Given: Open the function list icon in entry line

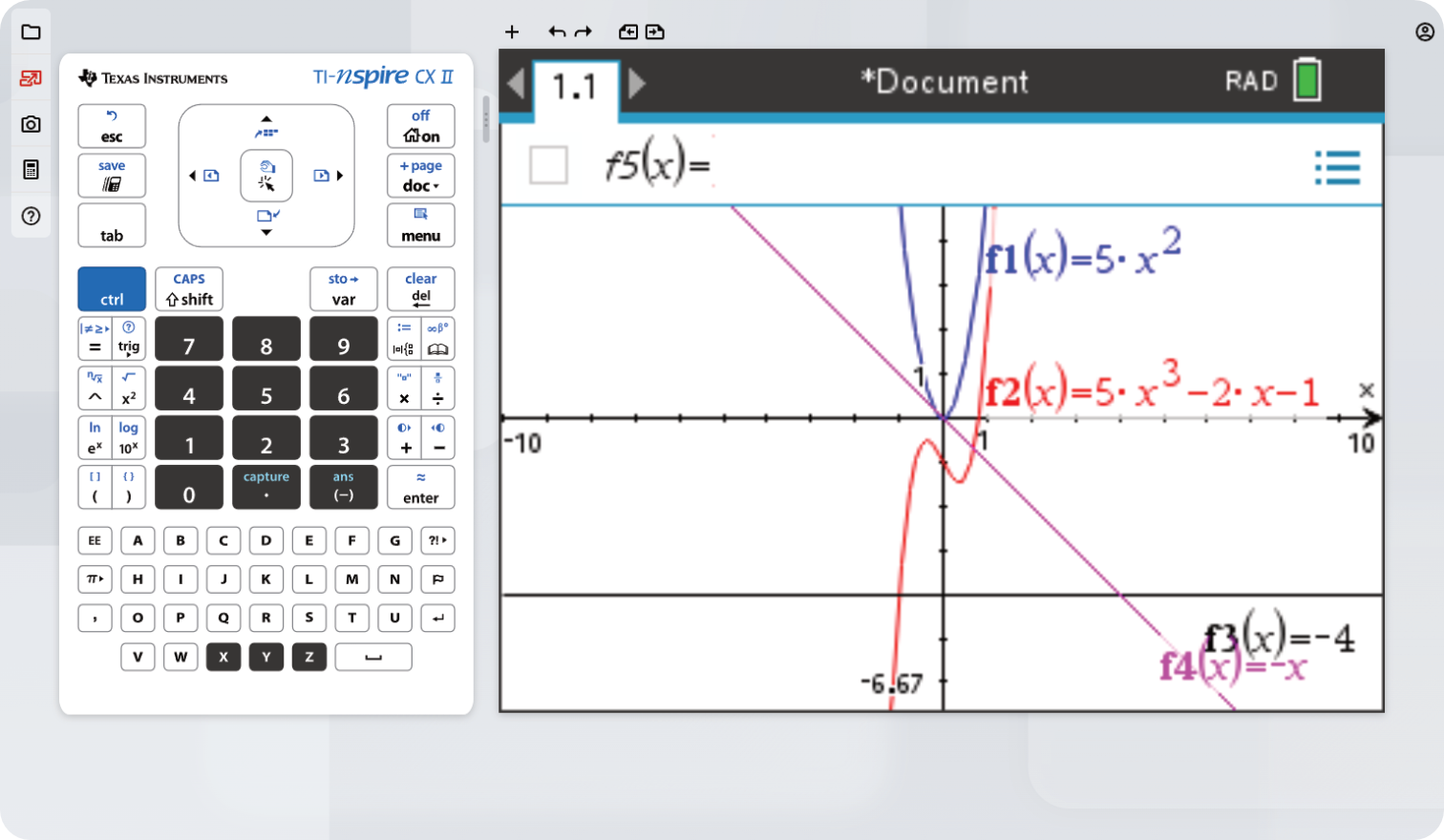Looking at the screenshot, I should [1337, 167].
